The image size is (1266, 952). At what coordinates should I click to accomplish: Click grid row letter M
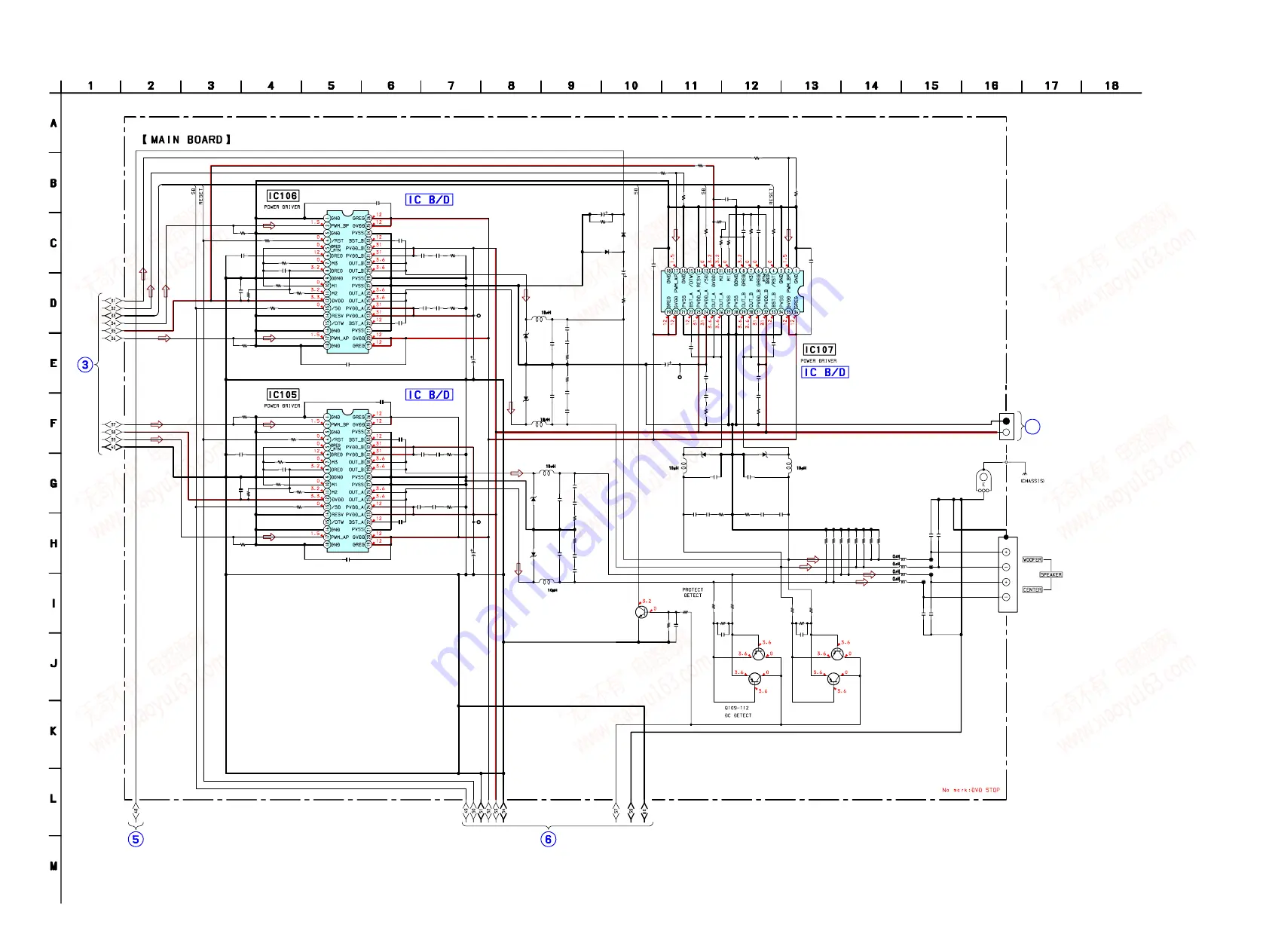[54, 866]
